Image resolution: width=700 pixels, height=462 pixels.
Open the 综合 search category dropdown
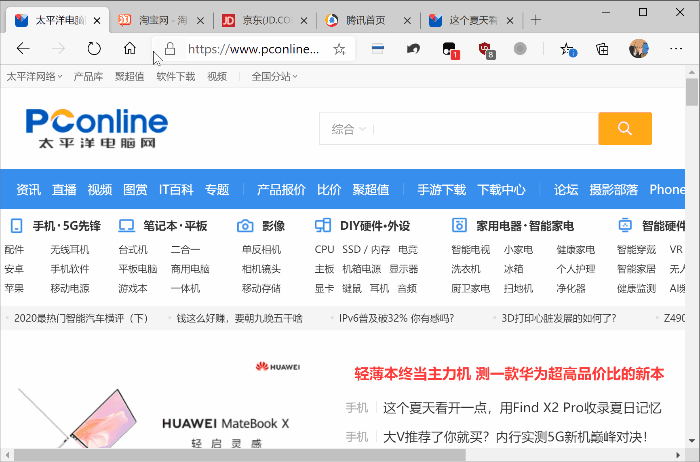pos(348,129)
